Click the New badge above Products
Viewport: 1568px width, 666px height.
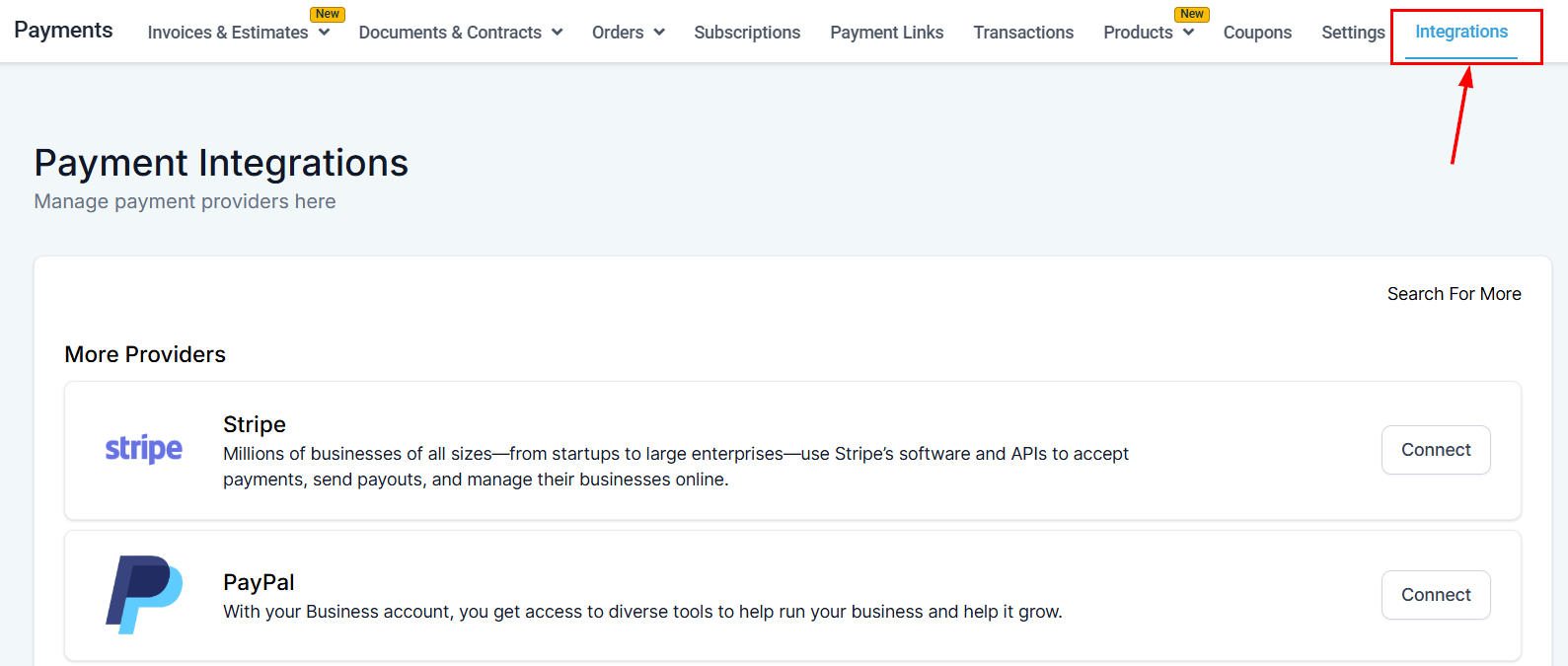[1192, 14]
